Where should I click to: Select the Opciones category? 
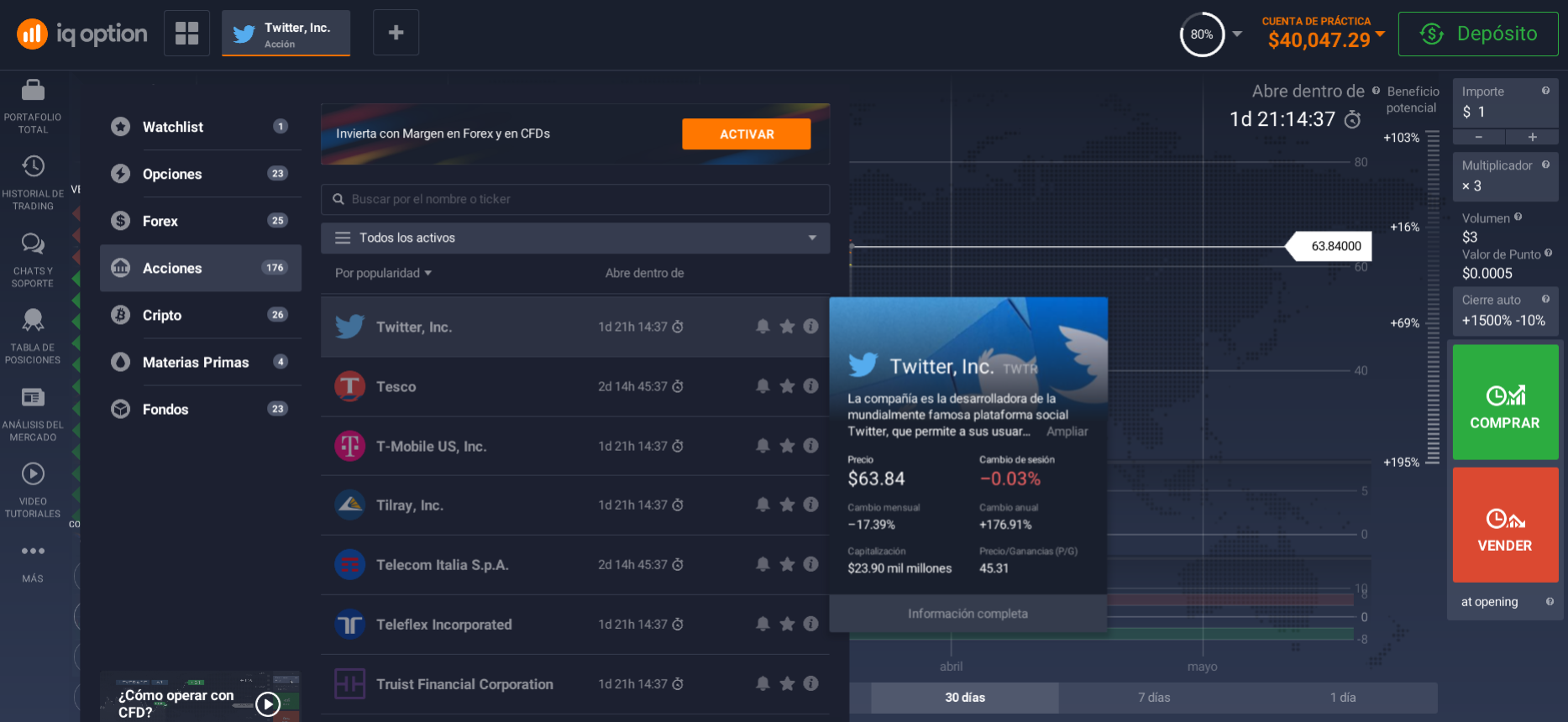201,174
